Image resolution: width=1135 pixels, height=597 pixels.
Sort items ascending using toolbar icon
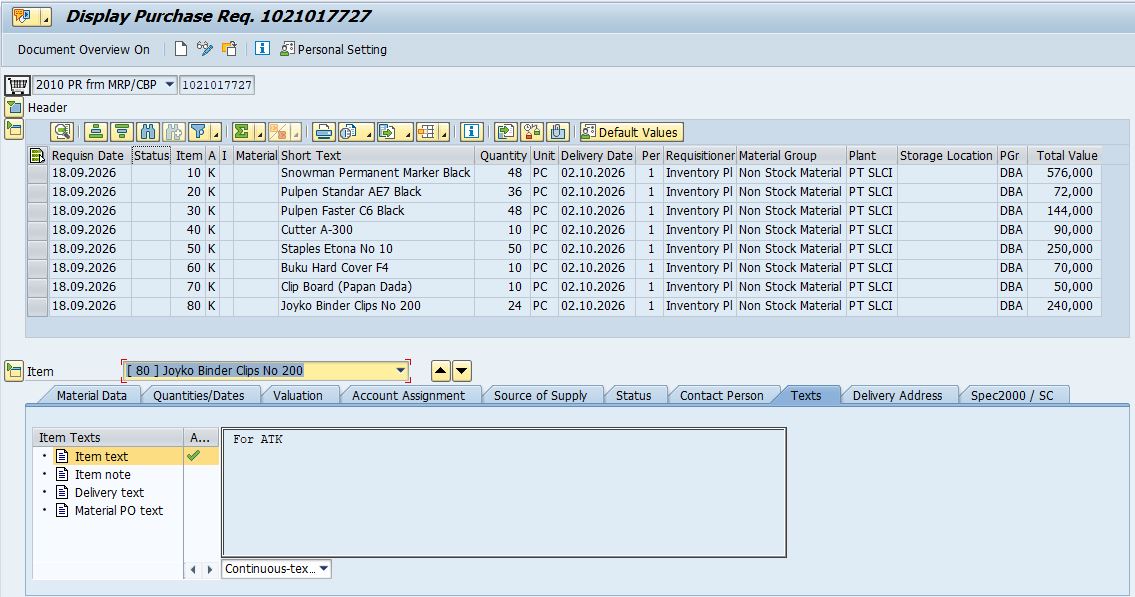click(96, 132)
